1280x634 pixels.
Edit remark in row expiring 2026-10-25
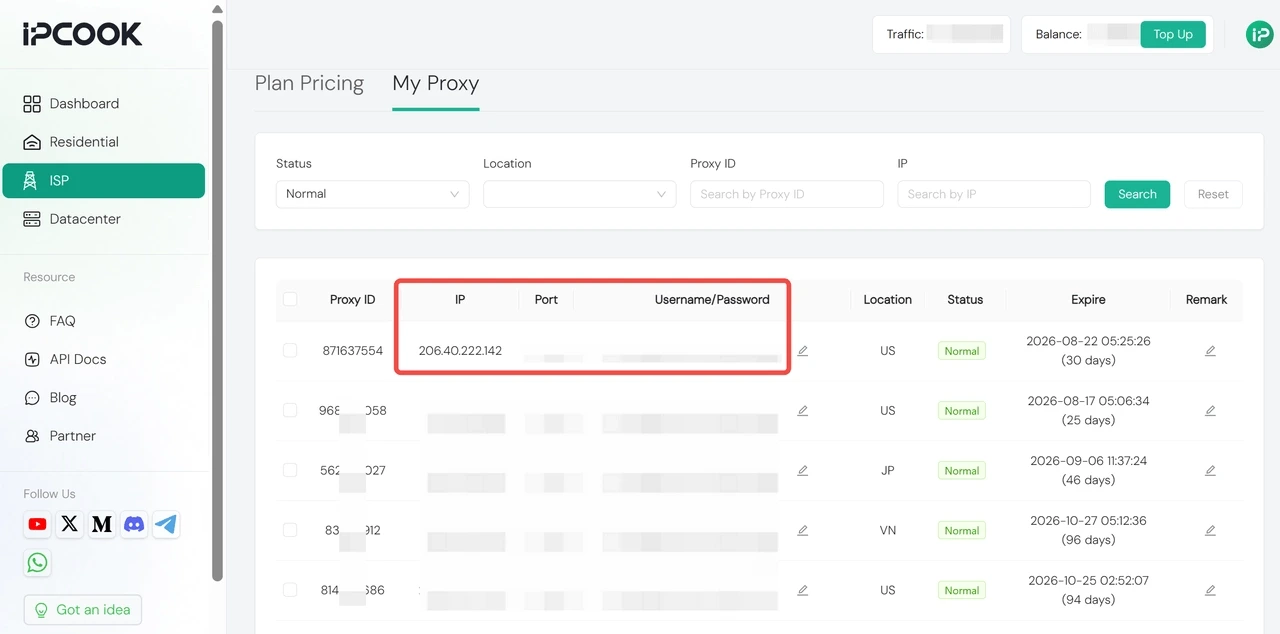[1210, 591]
